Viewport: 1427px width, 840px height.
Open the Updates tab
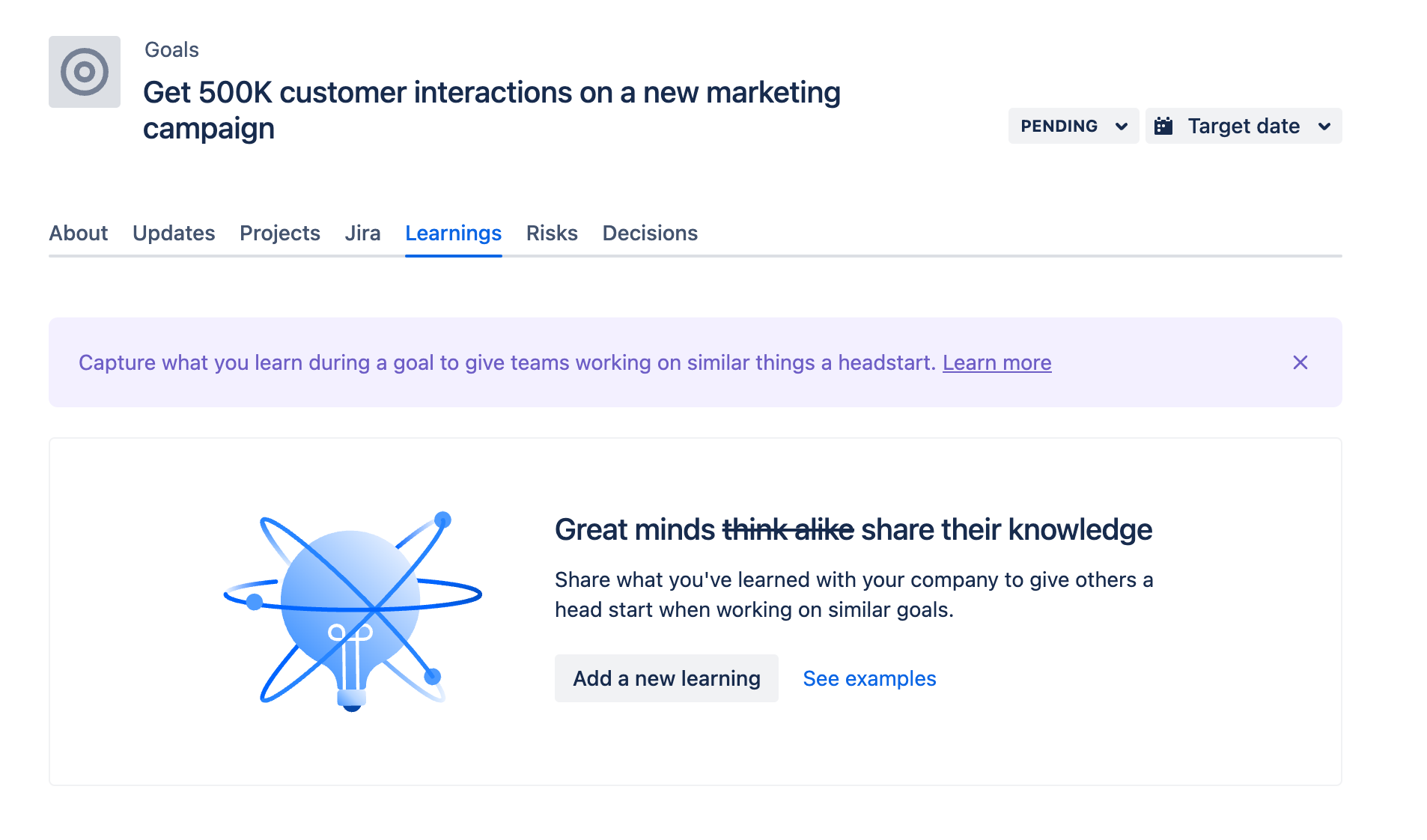pos(174,233)
